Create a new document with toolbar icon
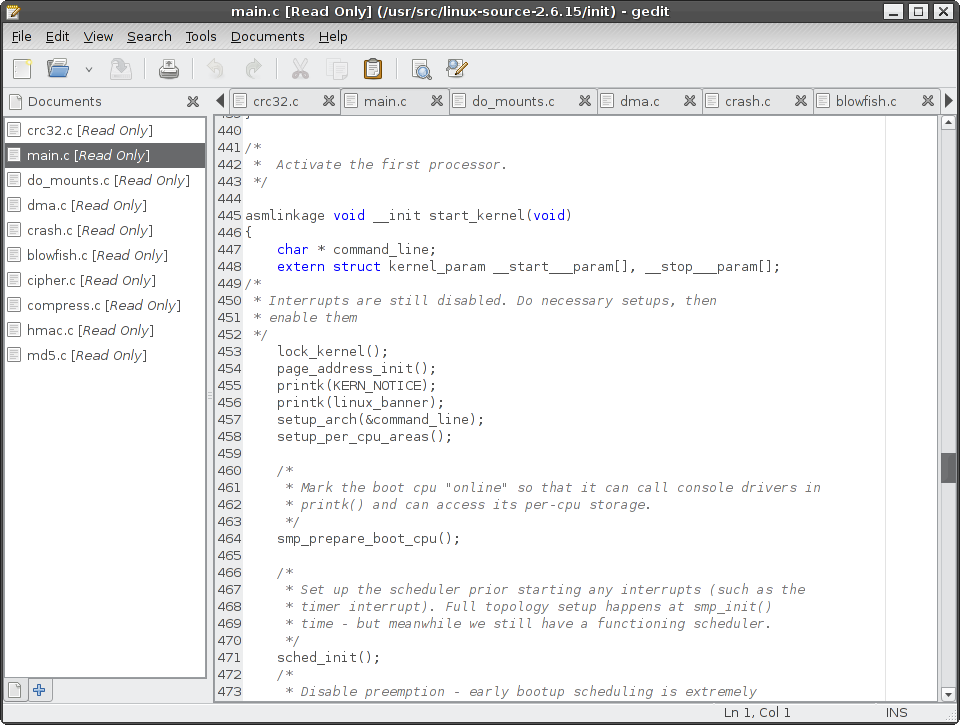960x725 pixels. (23, 69)
